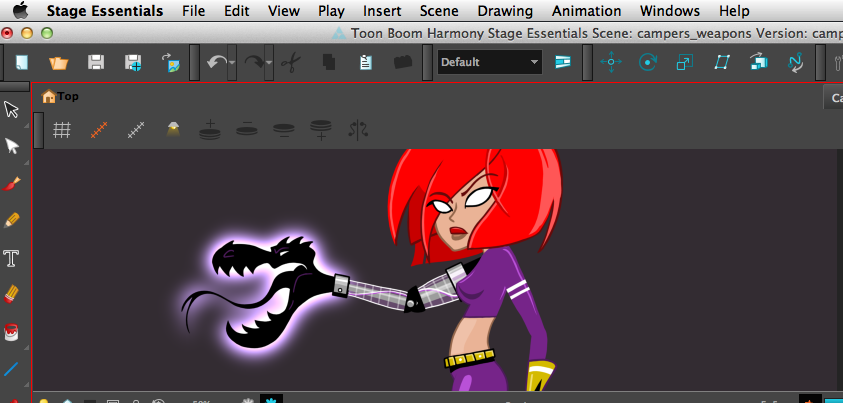Select the Line tool

tap(11, 369)
